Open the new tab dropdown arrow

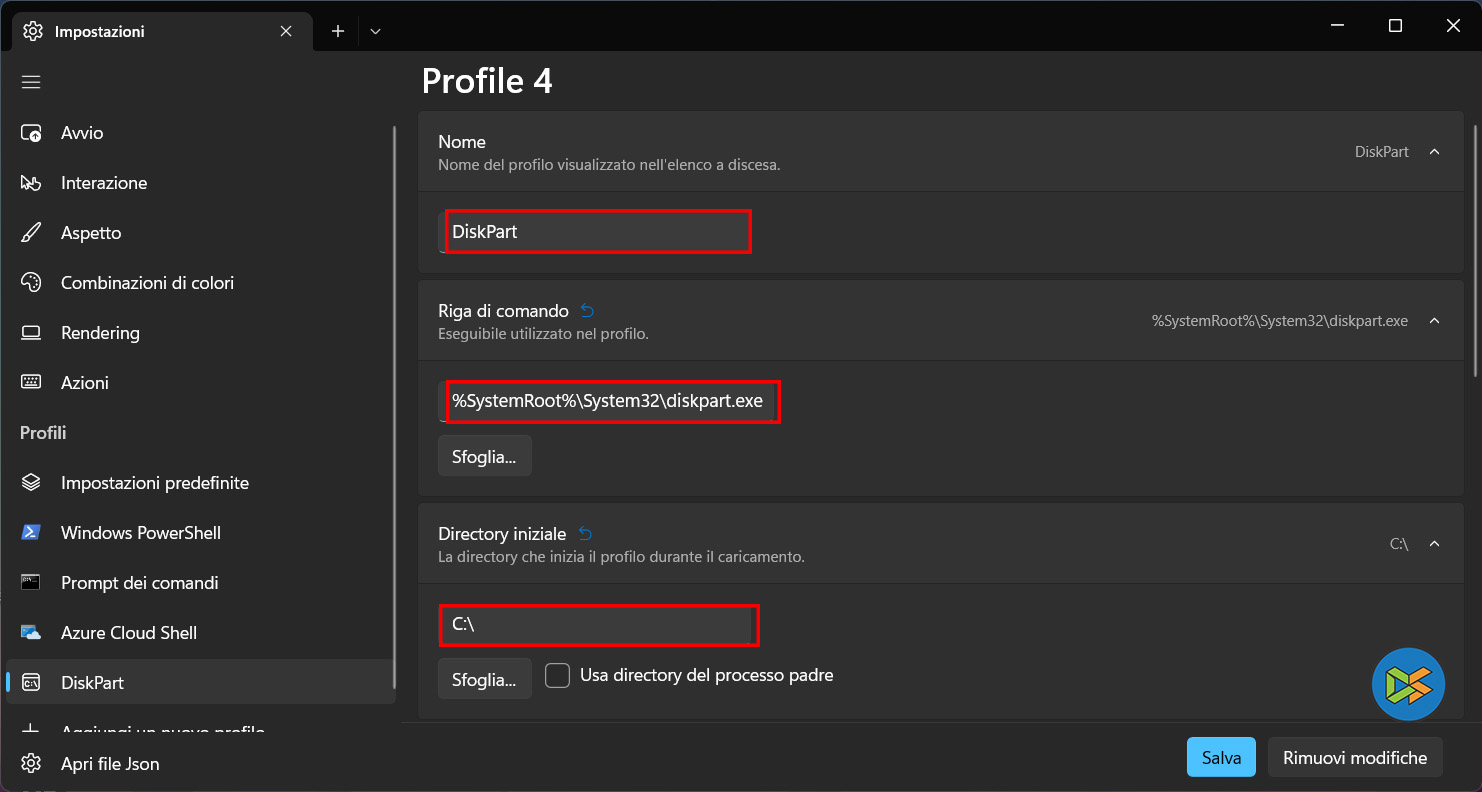[375, 31]
